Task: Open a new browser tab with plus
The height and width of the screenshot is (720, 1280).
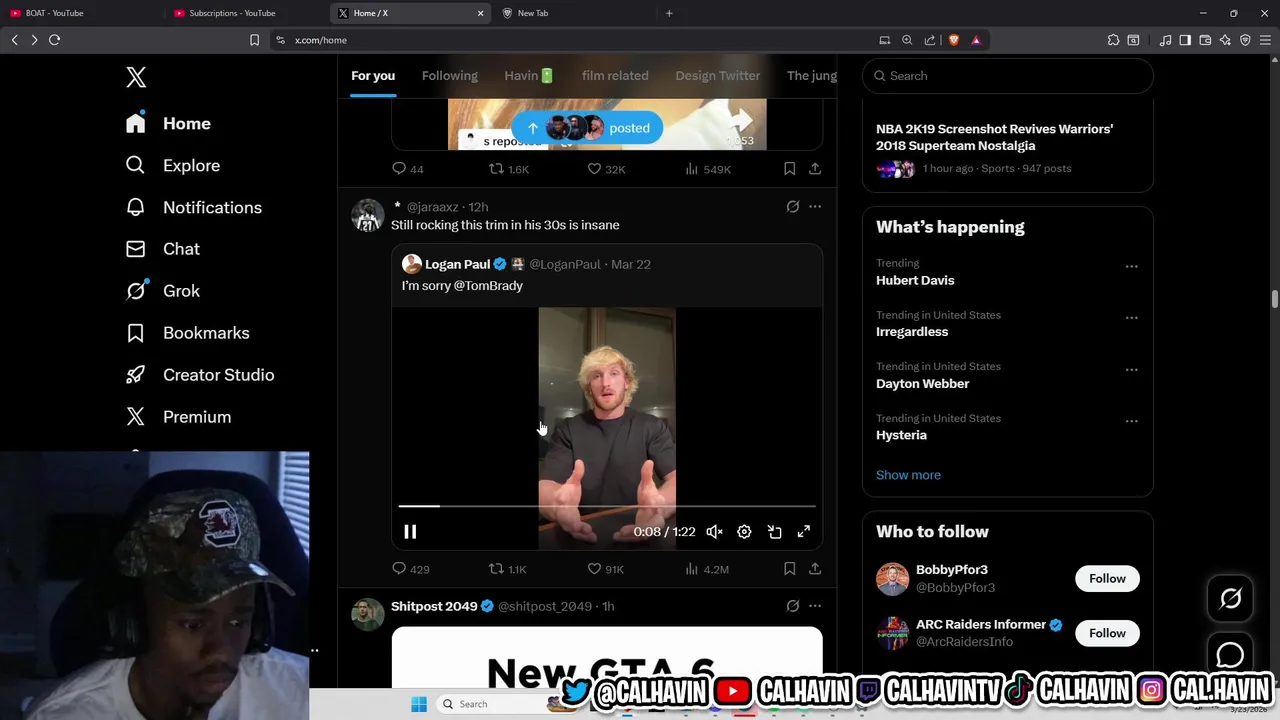Action: click(669, 13)
